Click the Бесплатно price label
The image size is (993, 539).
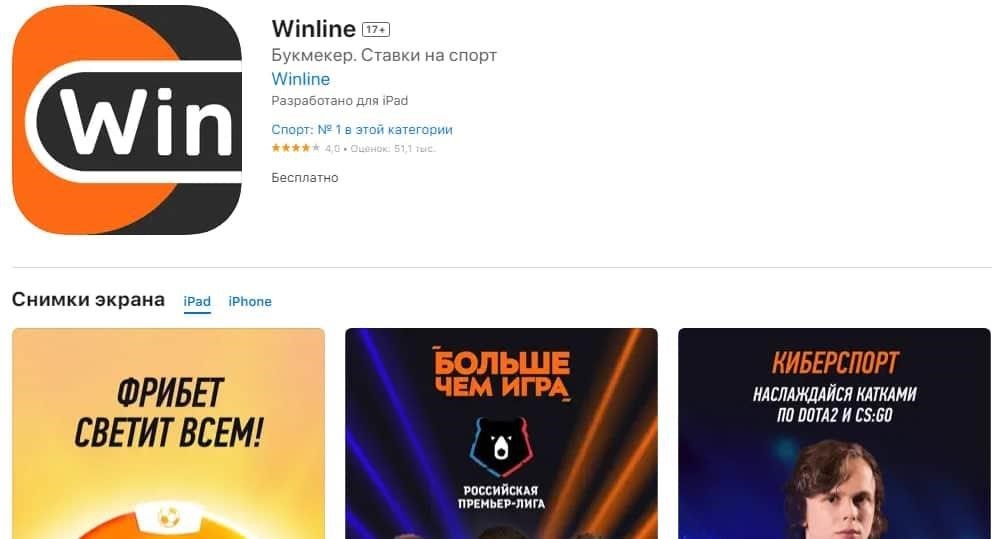305,178
